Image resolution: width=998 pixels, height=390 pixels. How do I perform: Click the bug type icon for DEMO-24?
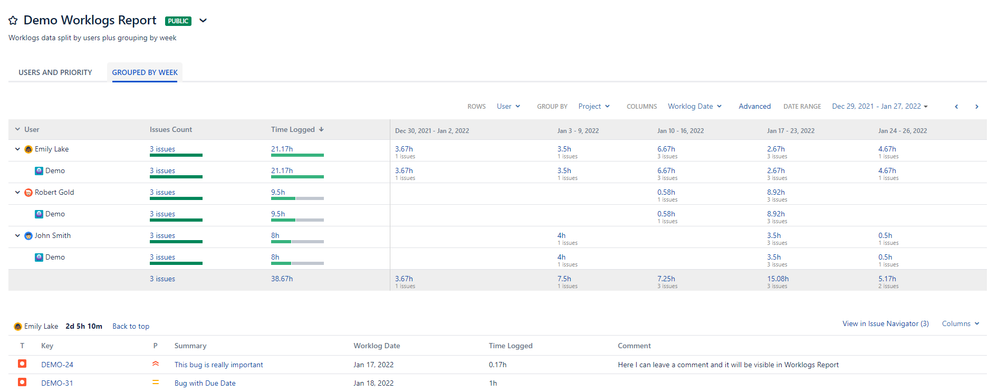[22, 364]
